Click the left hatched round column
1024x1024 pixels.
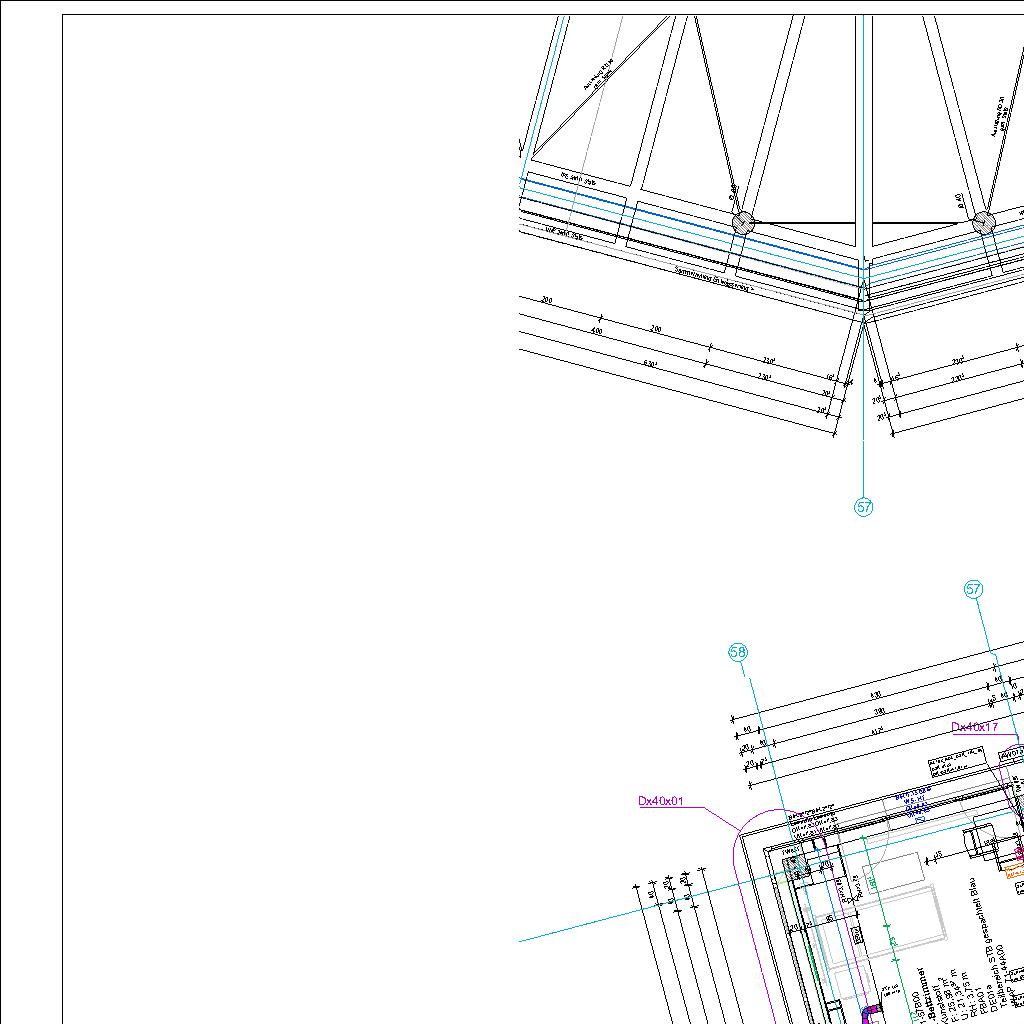click(x=743, y=222)
